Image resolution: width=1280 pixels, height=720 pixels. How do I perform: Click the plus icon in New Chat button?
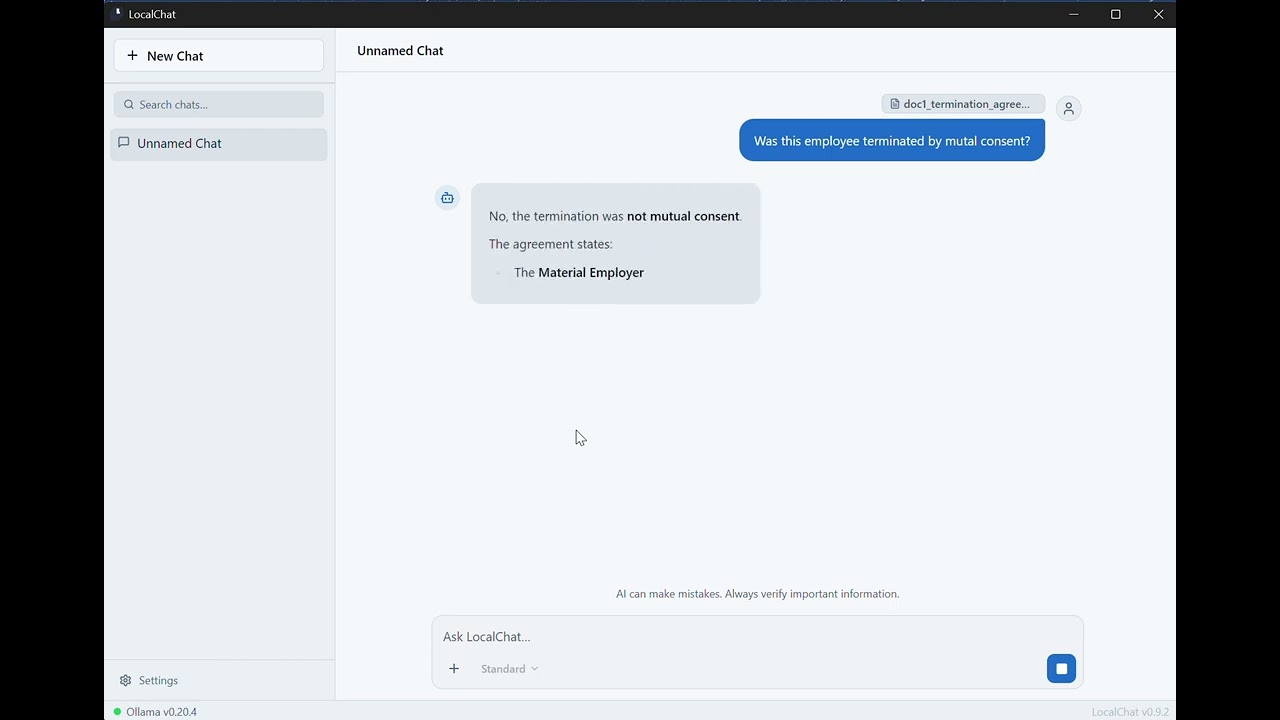point(132,56)
